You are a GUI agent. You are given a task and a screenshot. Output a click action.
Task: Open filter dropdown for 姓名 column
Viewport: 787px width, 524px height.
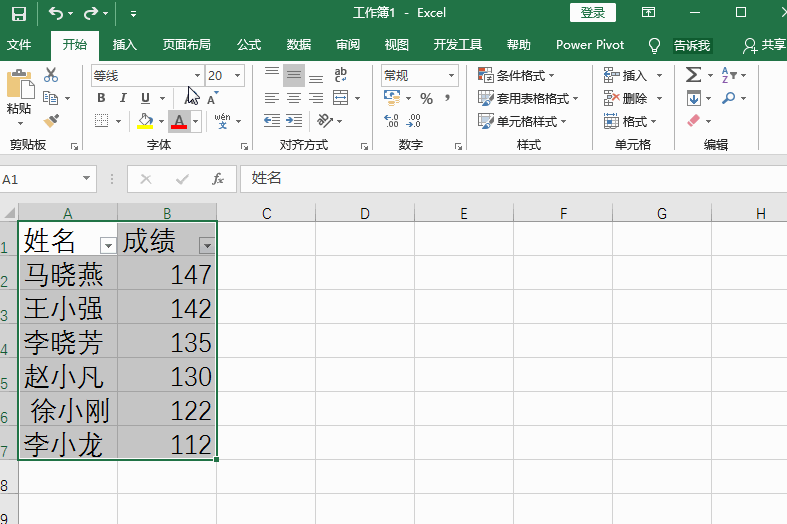(108, 246)
